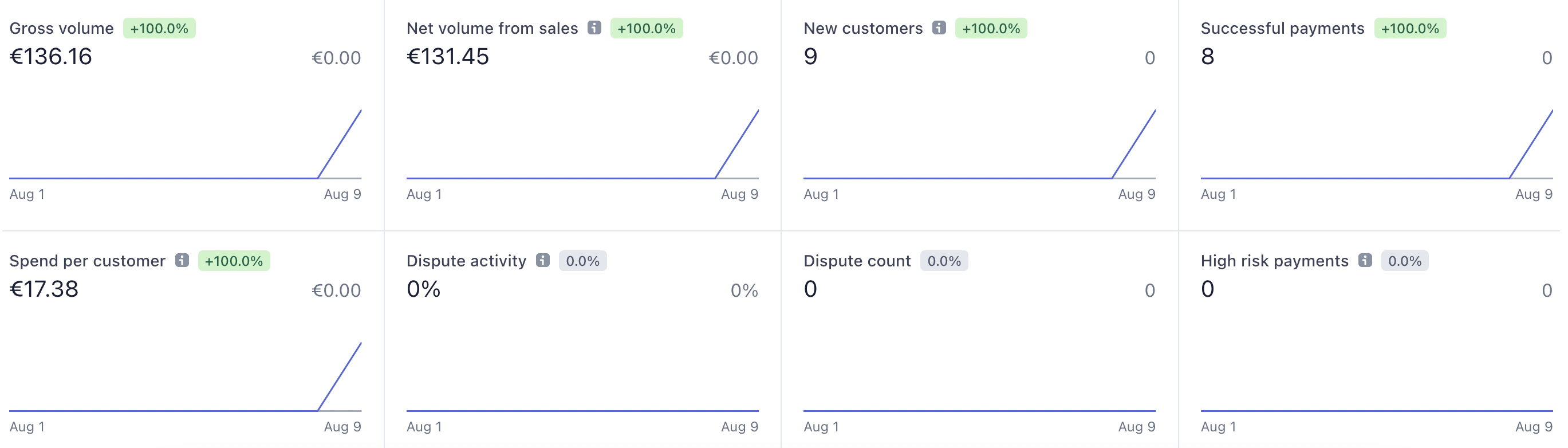Viewport: 1568px width, 448px height.
Task: Click the info icon beside High risk payments
Action: [x=1365, y=261]
